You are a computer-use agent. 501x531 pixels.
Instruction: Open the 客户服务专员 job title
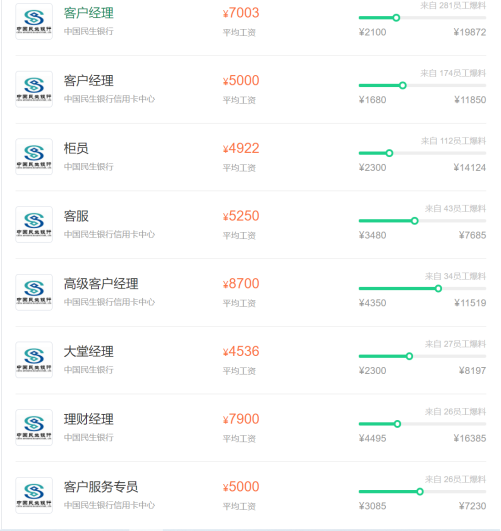101,487
